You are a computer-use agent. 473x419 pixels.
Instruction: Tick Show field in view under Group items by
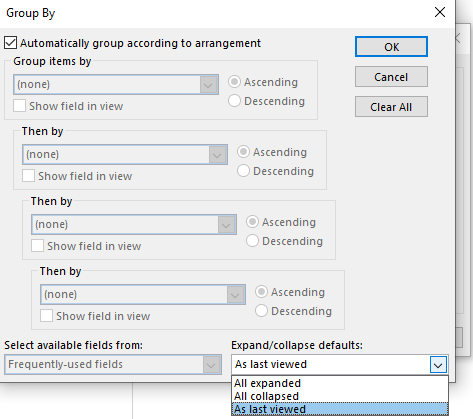[x=19, y=106]
